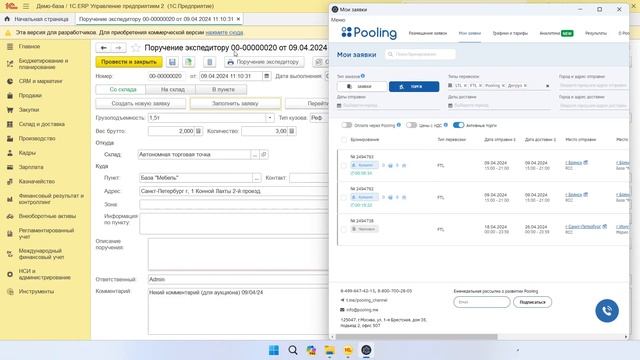Click the Главное sidebar section
Image resolution: width=640 pixels, height=360 pixels.
(29, 47)
